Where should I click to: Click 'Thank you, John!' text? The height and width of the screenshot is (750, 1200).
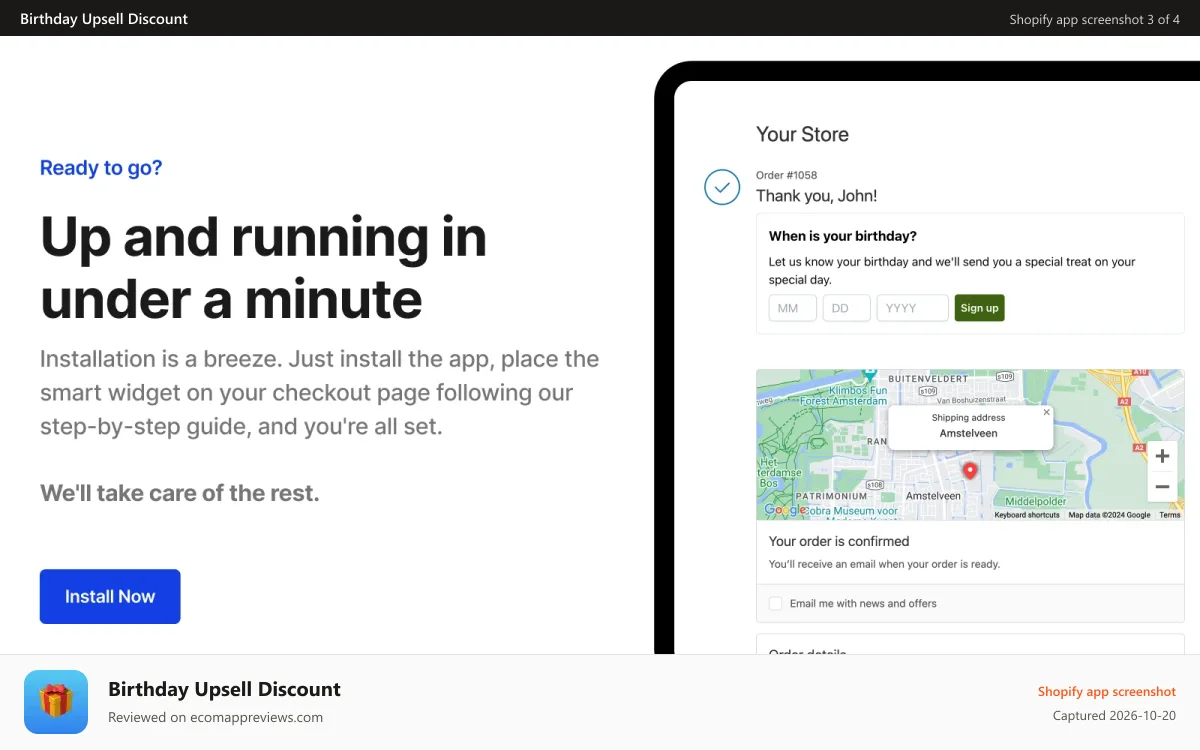pyautogui.click(x=816, y=196)
